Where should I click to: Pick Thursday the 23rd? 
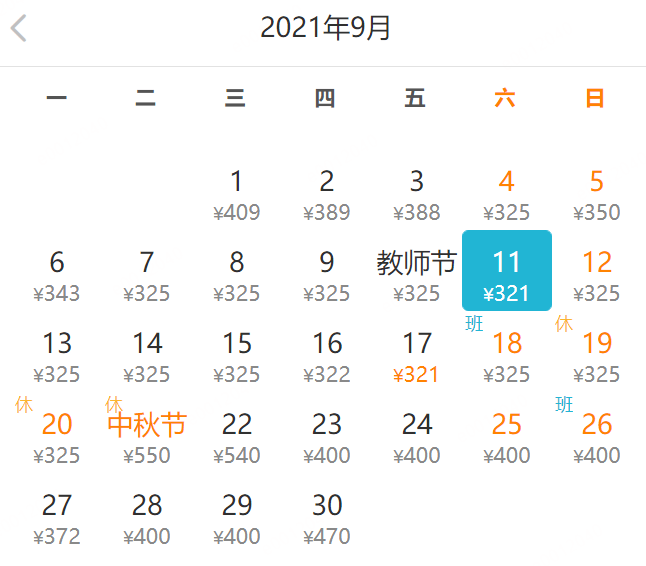click(327, 433)
